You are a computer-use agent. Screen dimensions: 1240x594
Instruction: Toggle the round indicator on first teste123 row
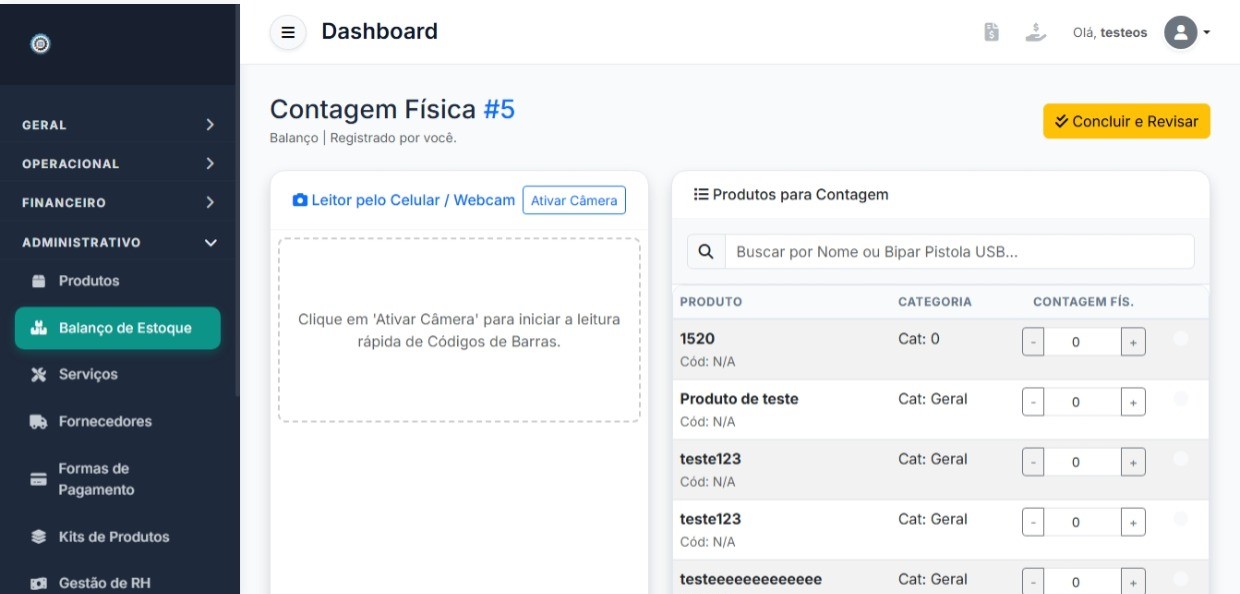[x=1180, y=459]
